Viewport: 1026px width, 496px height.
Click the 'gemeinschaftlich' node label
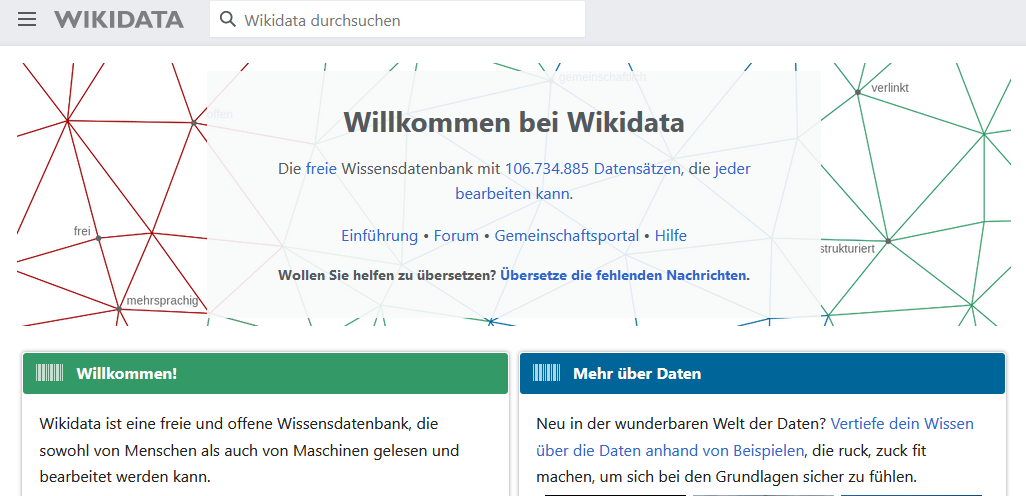[603, 77]
